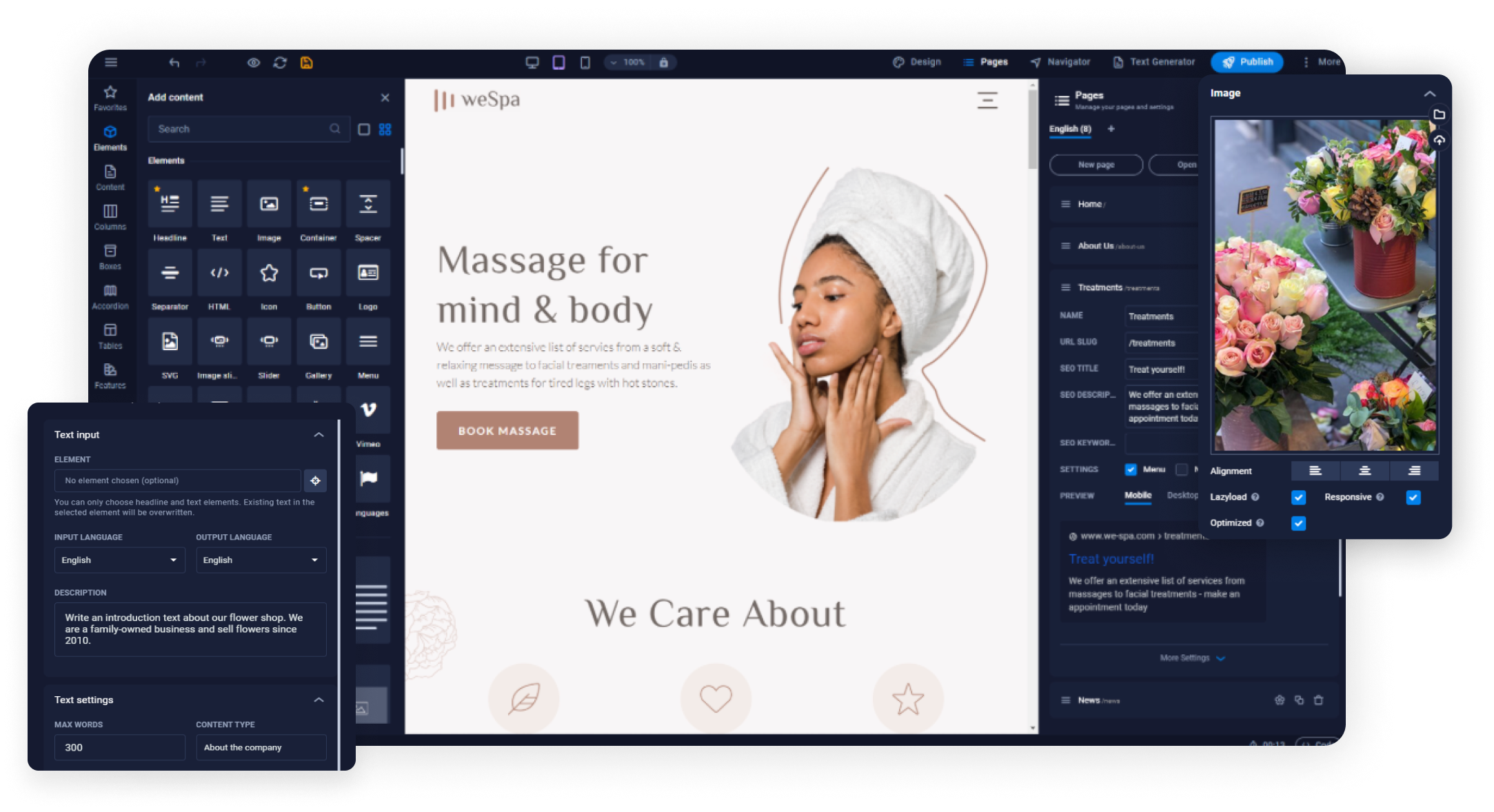This screenshot has width=1494, height=812.
Task: Open Output Language English dropdown
Action: (x=259, y=560)
